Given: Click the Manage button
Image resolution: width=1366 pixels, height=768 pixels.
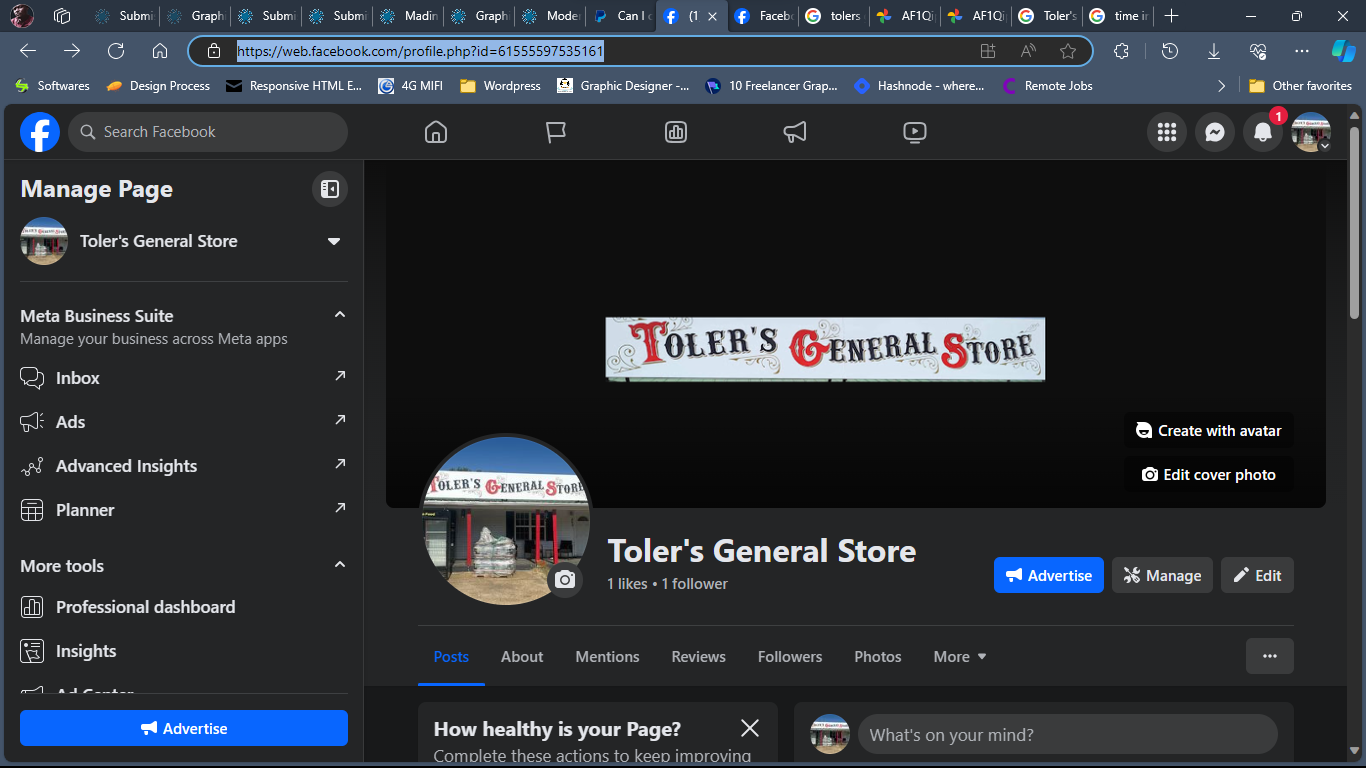Looking at the screenshot, I should tap(1162, 575).
